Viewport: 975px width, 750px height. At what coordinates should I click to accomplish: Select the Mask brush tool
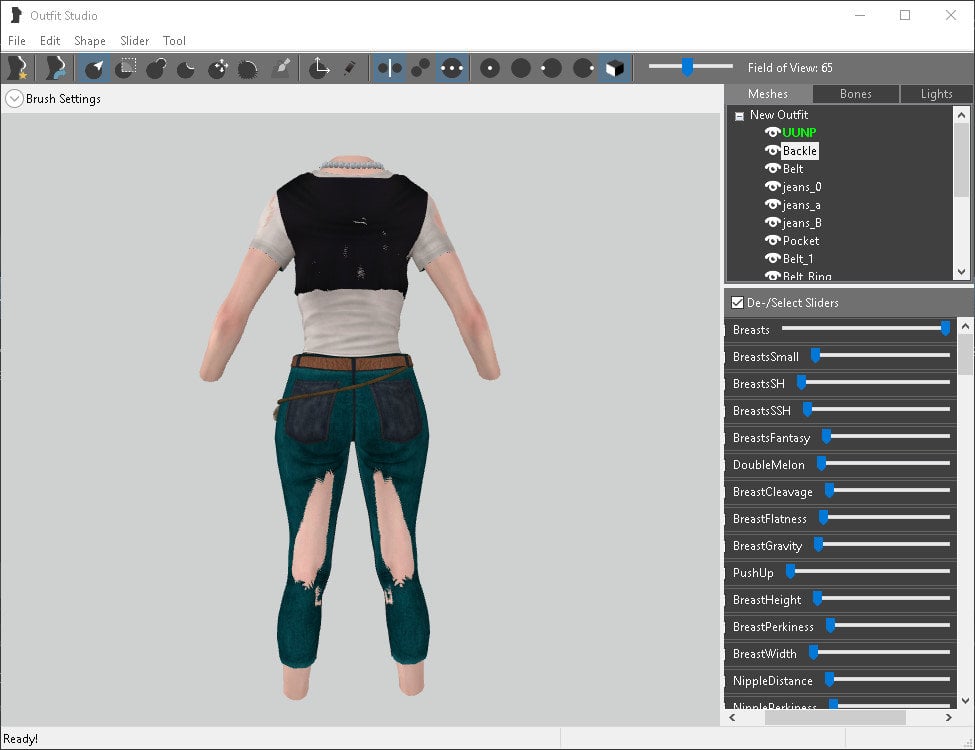click(x=126, y=68)
